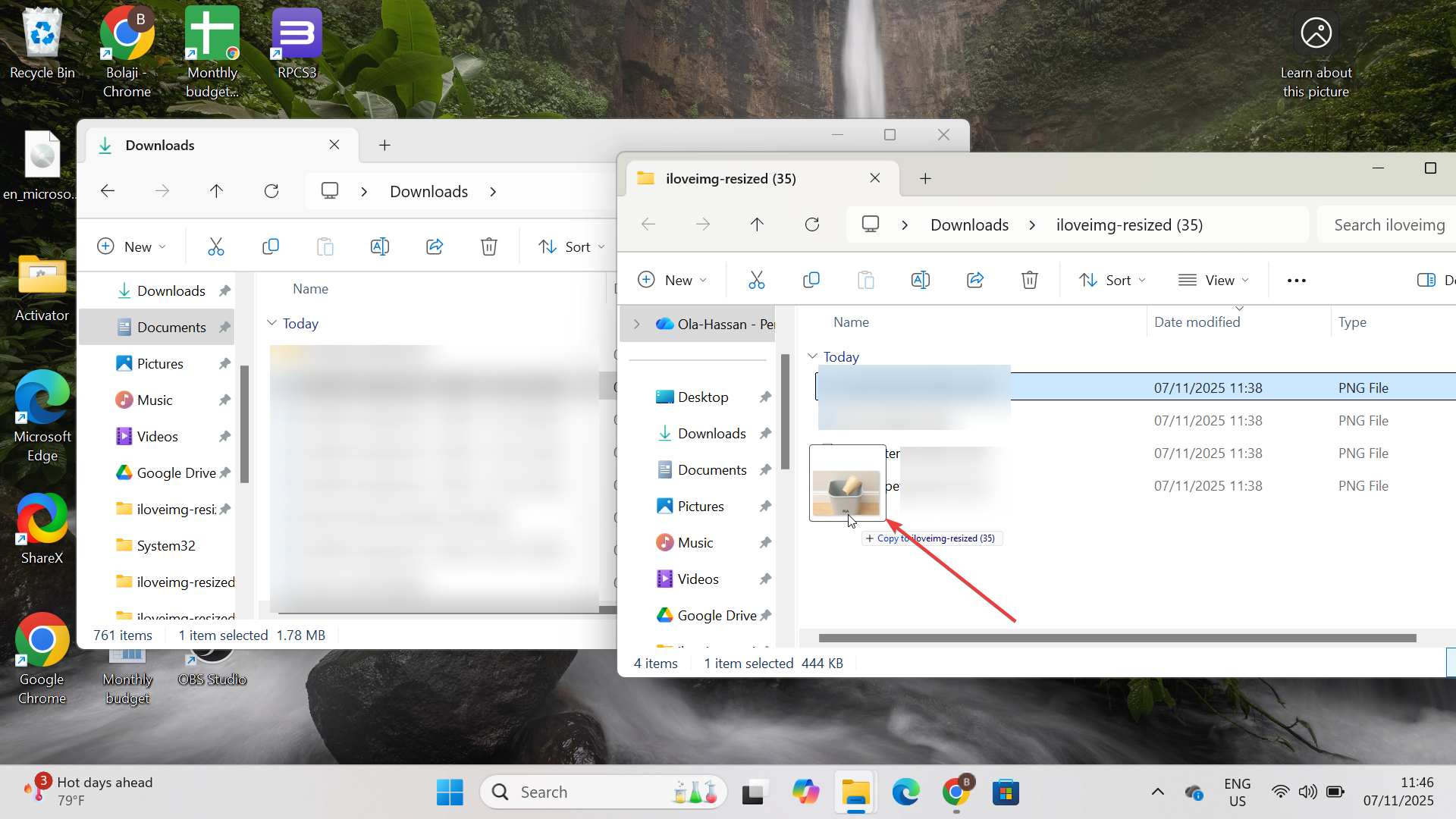This screenshot has height=819, width=1456.
Task: Click Rename icon in iloveimg-resized toolbar
Action: pyautogui.click(x=920, y=280)
